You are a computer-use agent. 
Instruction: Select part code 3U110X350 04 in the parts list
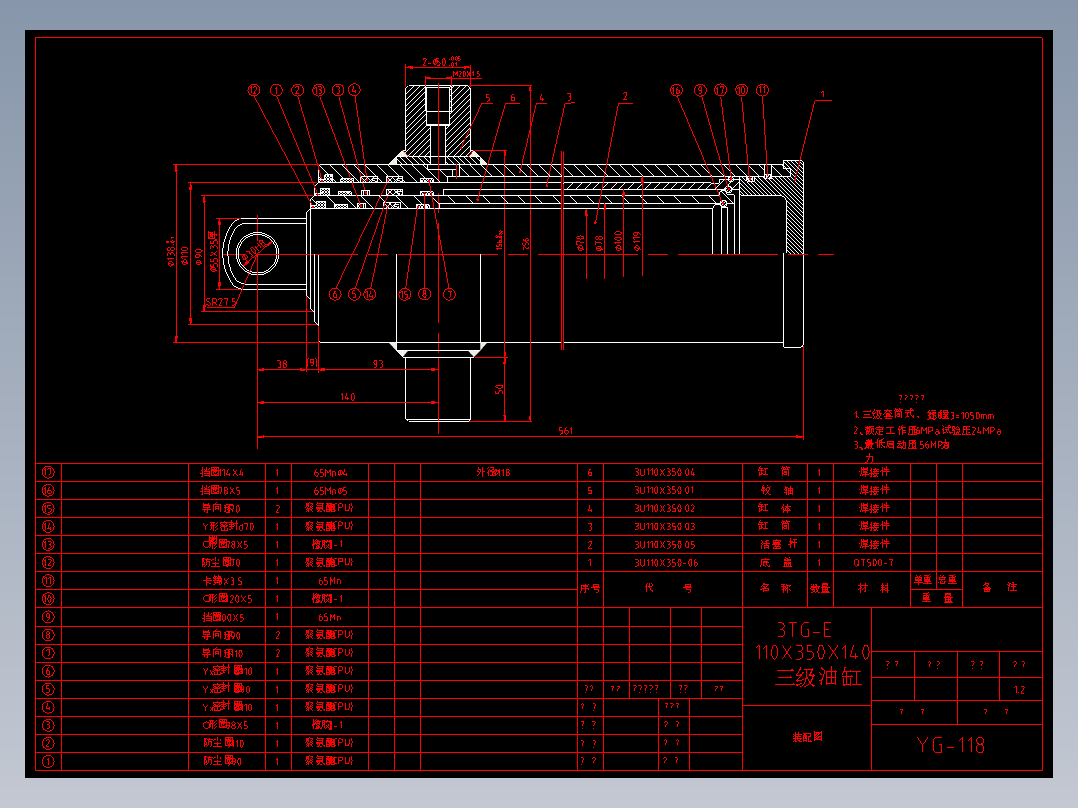[664, 472]
